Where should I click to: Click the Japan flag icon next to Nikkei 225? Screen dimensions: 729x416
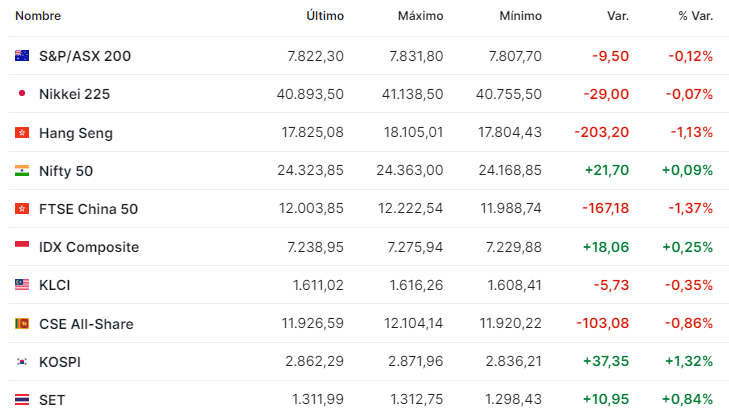pos(22,93)
